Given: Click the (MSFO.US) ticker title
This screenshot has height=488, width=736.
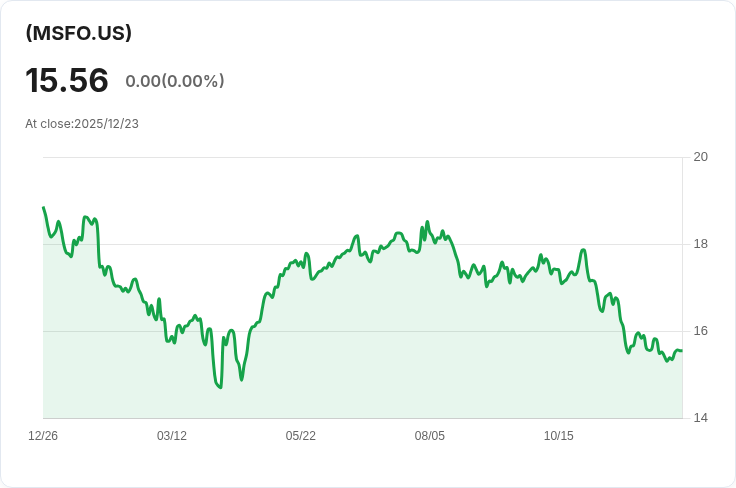Looking at the screenshot, I should 79,33.
